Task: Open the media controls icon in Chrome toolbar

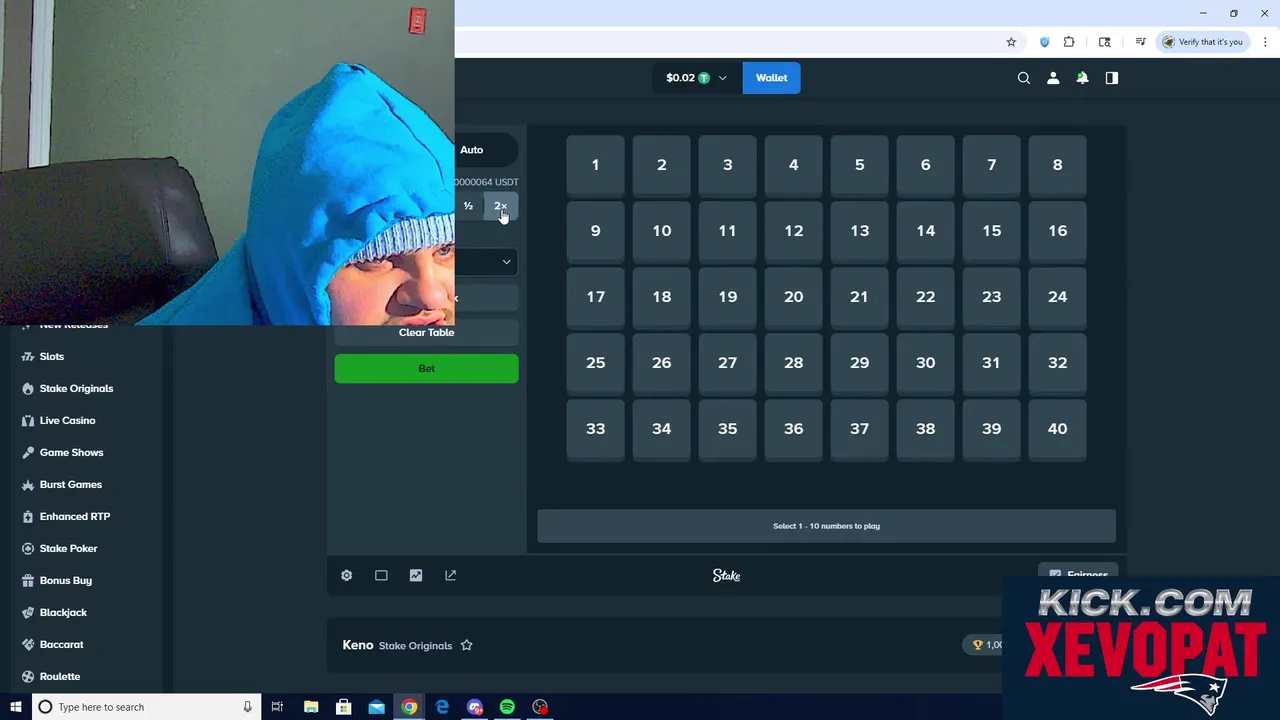Action: click(1140, 42)
